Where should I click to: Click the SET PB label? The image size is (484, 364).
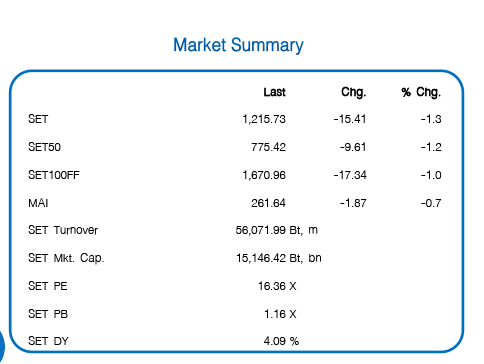[48, 314]
